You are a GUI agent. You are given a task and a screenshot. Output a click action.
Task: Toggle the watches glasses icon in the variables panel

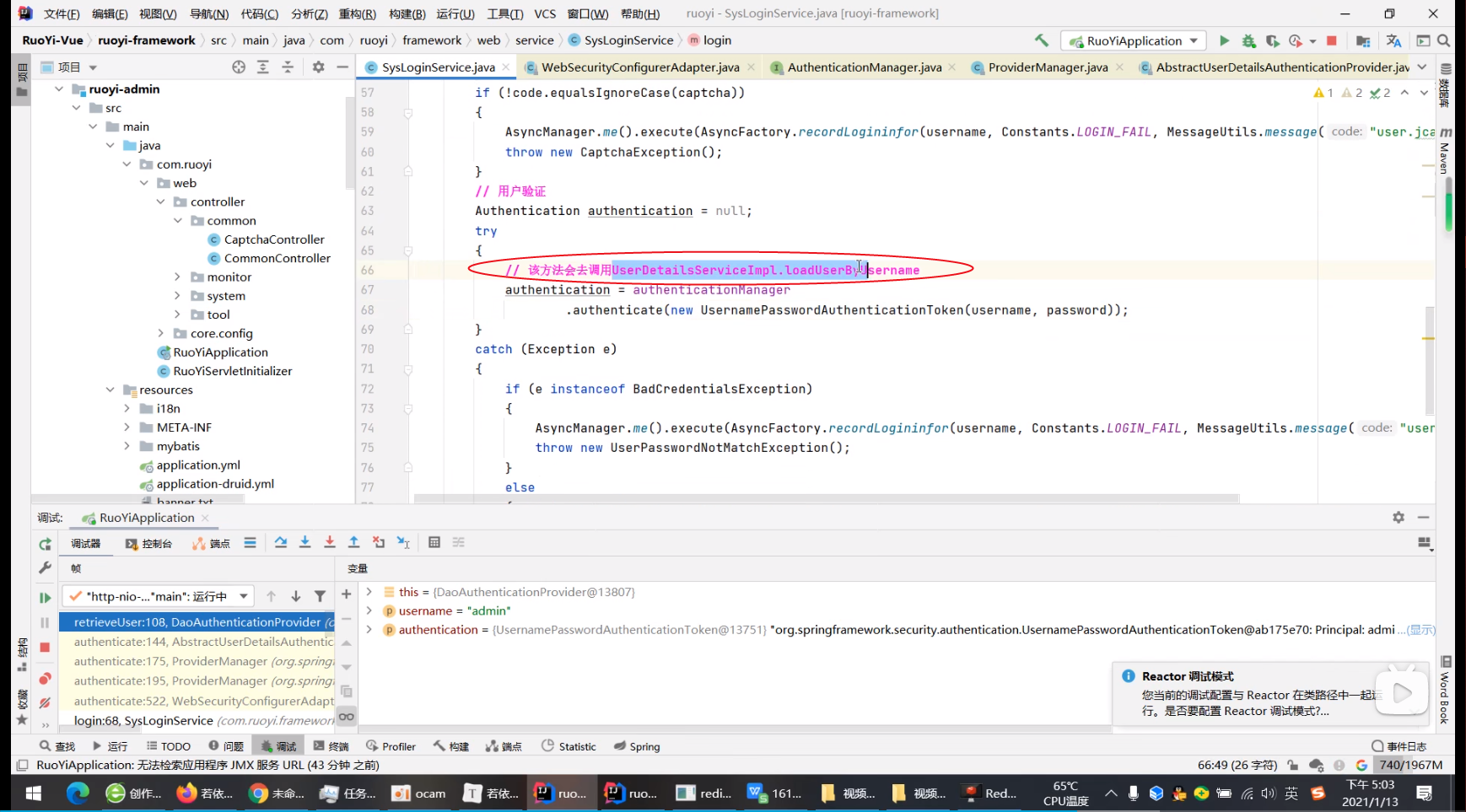pos(346,717)
